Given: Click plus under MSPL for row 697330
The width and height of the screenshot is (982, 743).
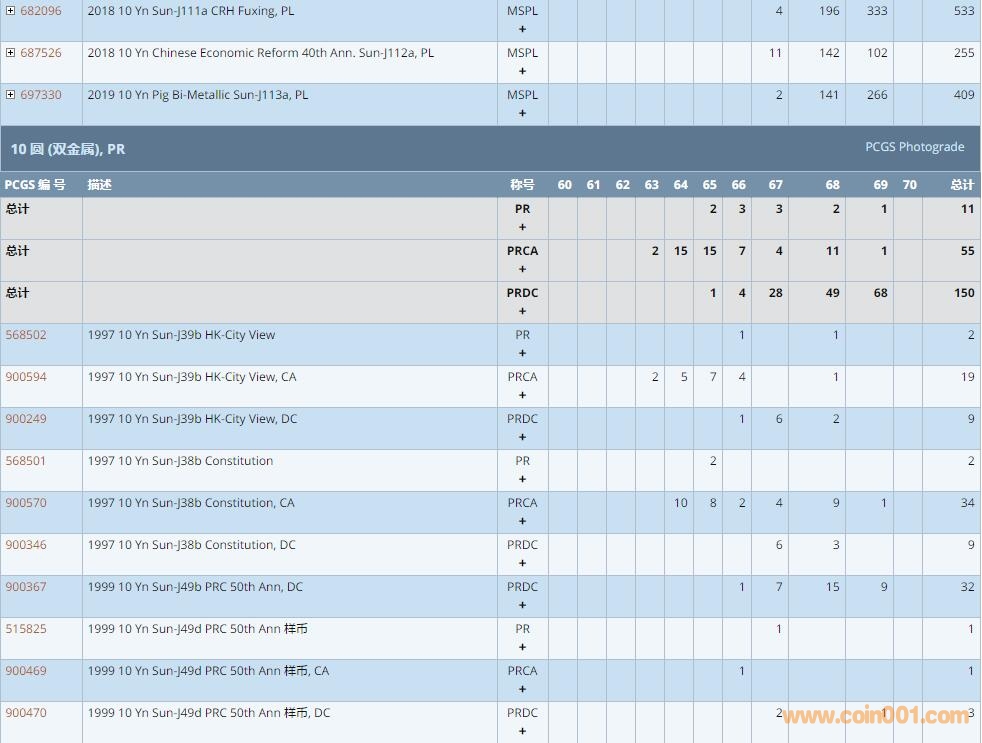Looking at the screenshot, I should click(x=522, y=114).
